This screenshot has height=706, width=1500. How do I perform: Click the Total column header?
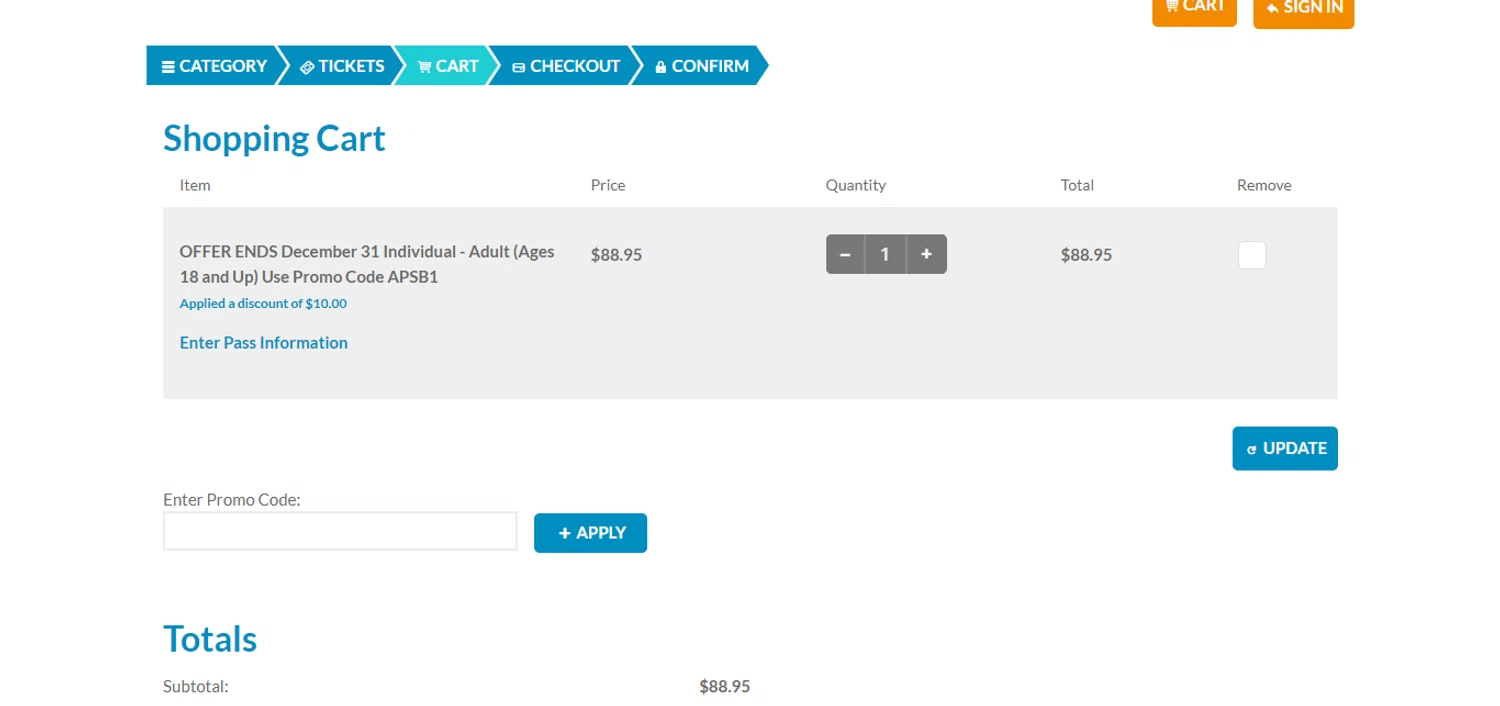1077,185
